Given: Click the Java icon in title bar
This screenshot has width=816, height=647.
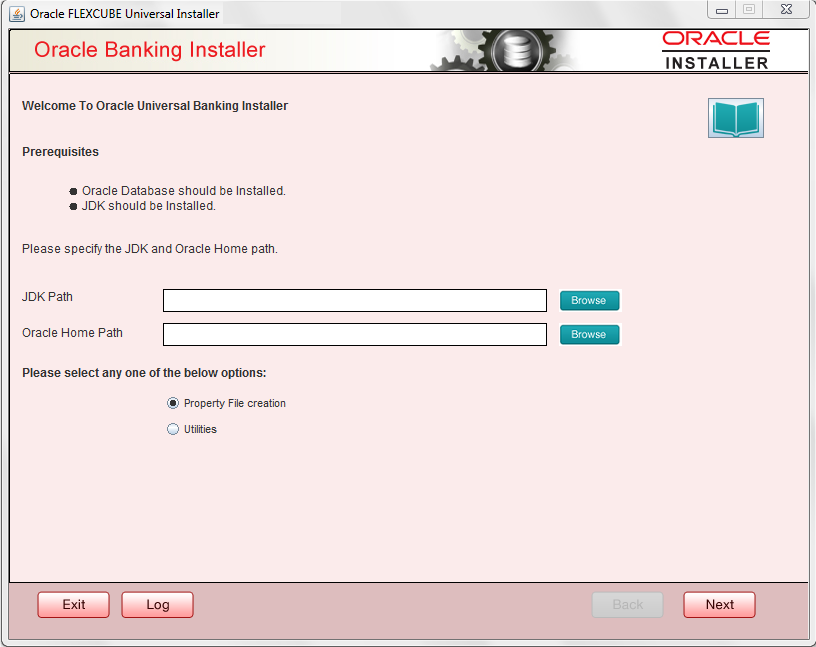Looking at the screenshot, I should (x=17, y=14).
